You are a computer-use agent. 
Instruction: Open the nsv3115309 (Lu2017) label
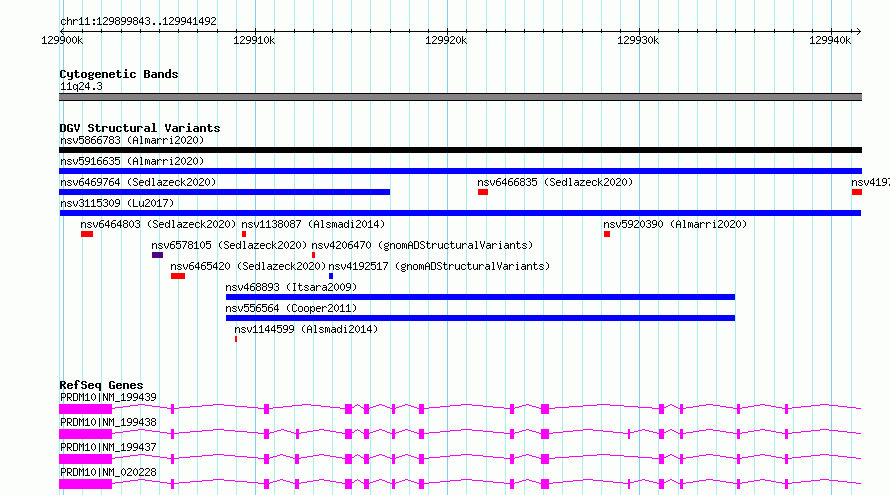[x=117, y=203]
